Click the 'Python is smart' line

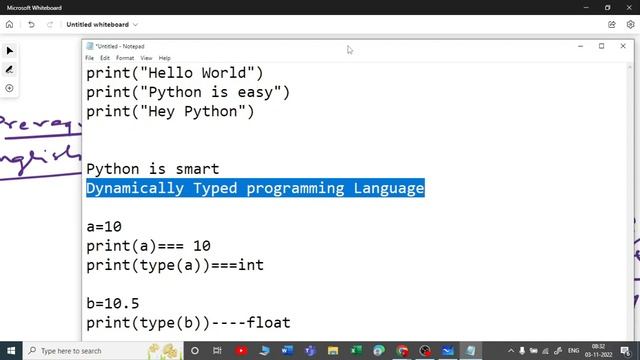153,169
